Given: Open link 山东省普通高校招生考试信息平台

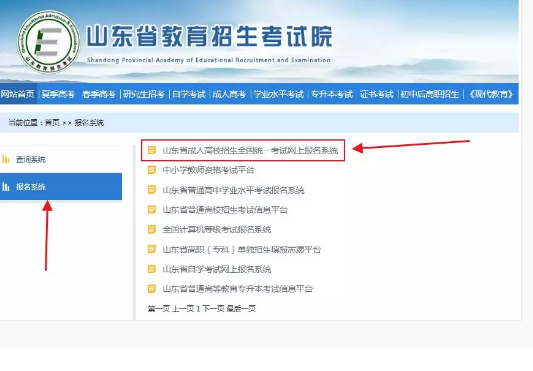Looking at the screenshot, I should point(225,210).
